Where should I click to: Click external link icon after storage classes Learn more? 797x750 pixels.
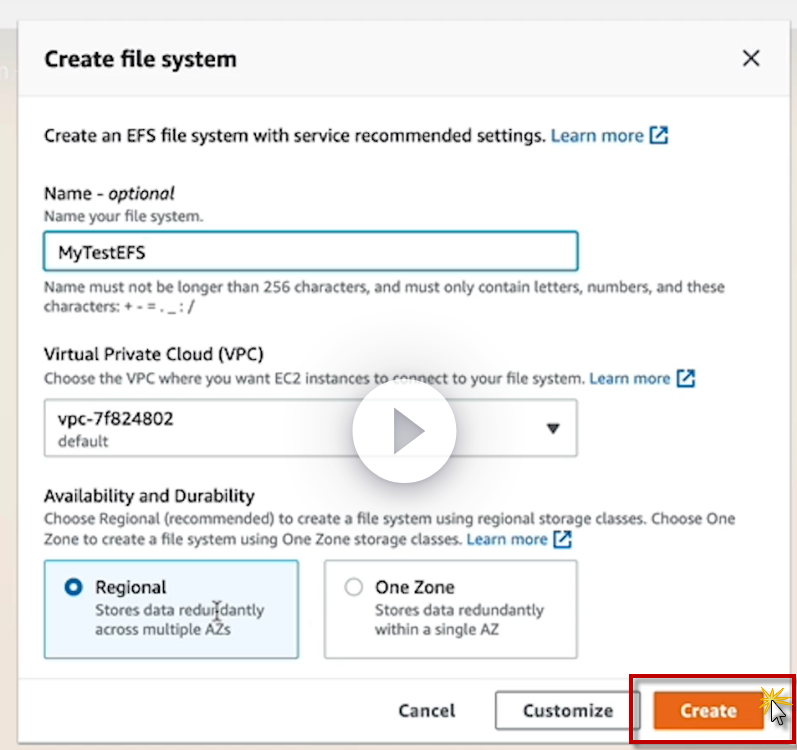point(563,539)
